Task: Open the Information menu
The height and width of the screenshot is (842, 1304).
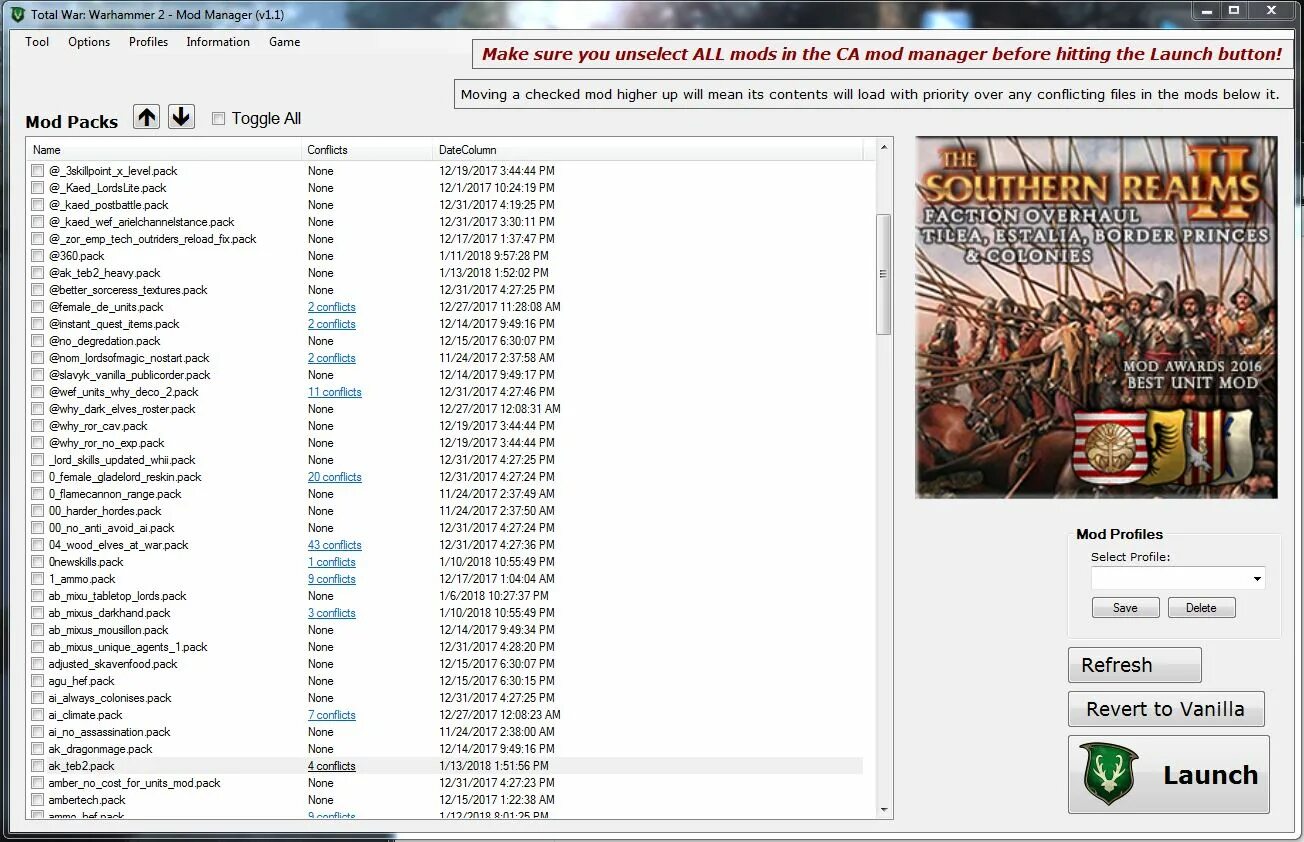Action: pyautogui.click(x=218, y=42)
